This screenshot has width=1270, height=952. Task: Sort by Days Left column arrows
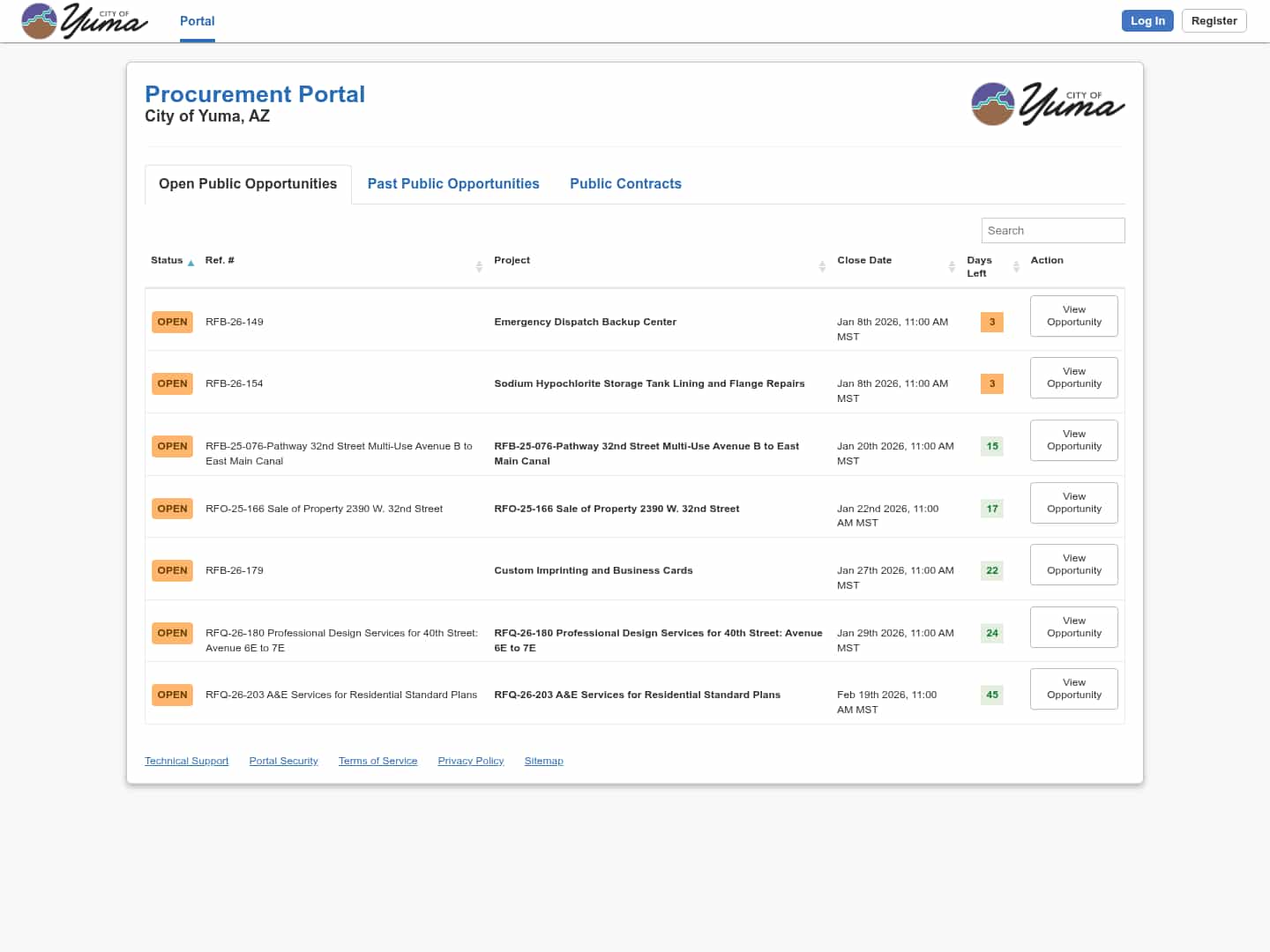tap(1016, 266)
